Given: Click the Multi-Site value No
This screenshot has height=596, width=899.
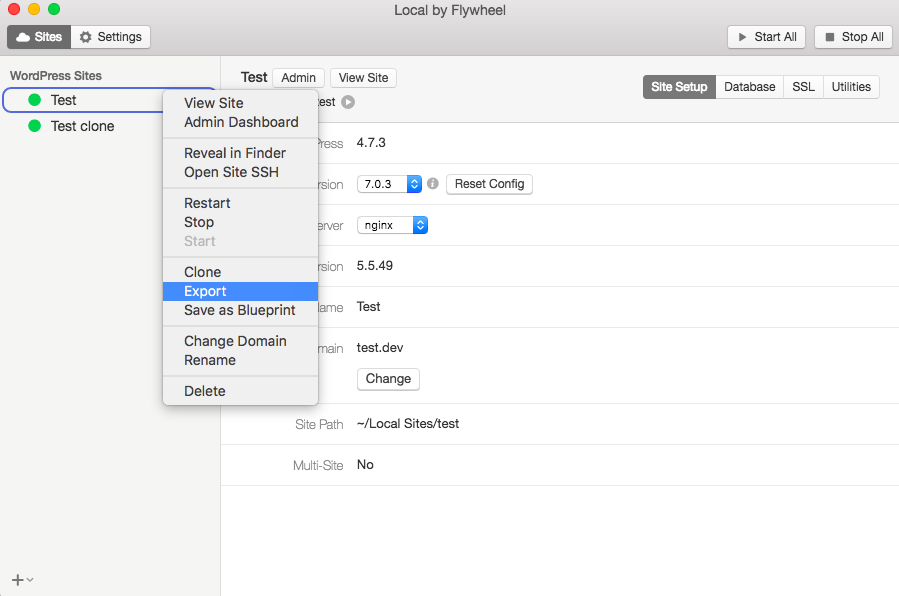Looking at the screenshot, I should coord(365,465).
